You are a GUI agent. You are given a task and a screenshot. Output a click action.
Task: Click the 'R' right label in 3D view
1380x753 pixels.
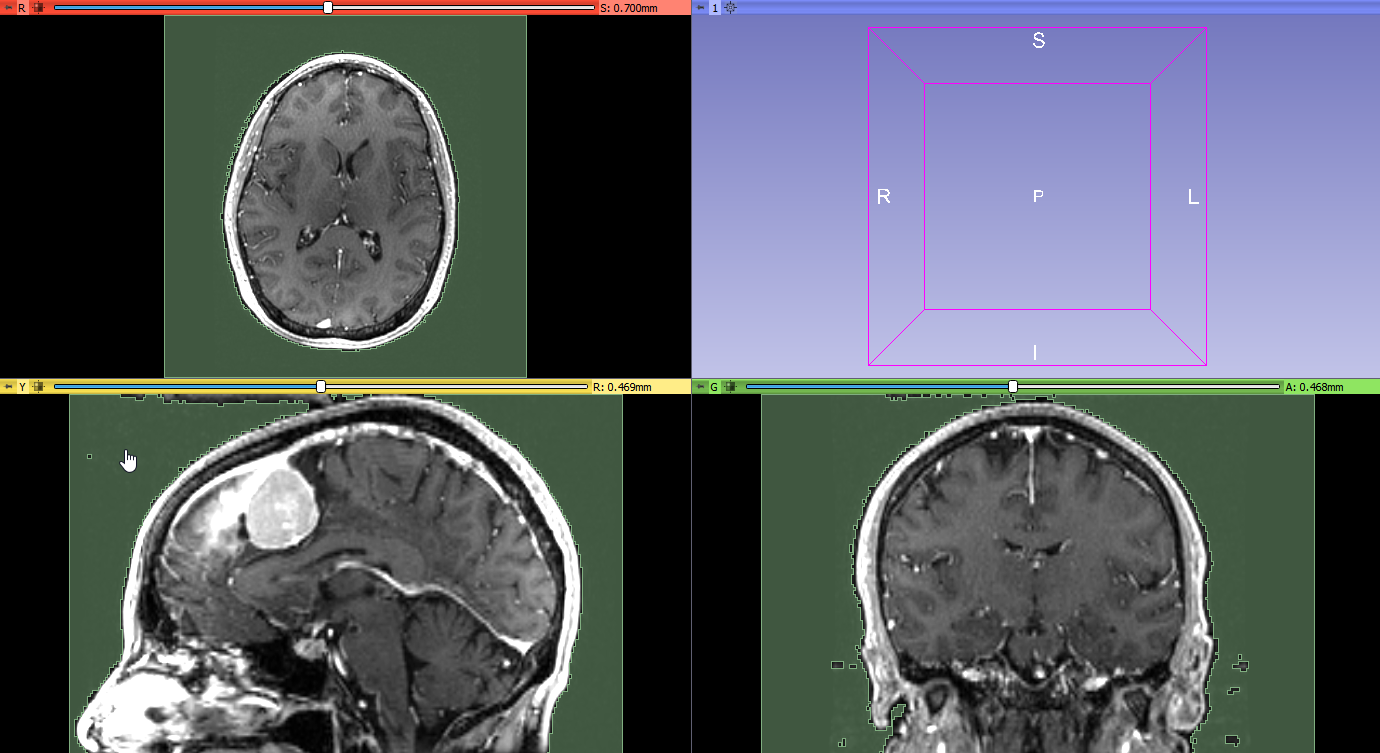883,197
